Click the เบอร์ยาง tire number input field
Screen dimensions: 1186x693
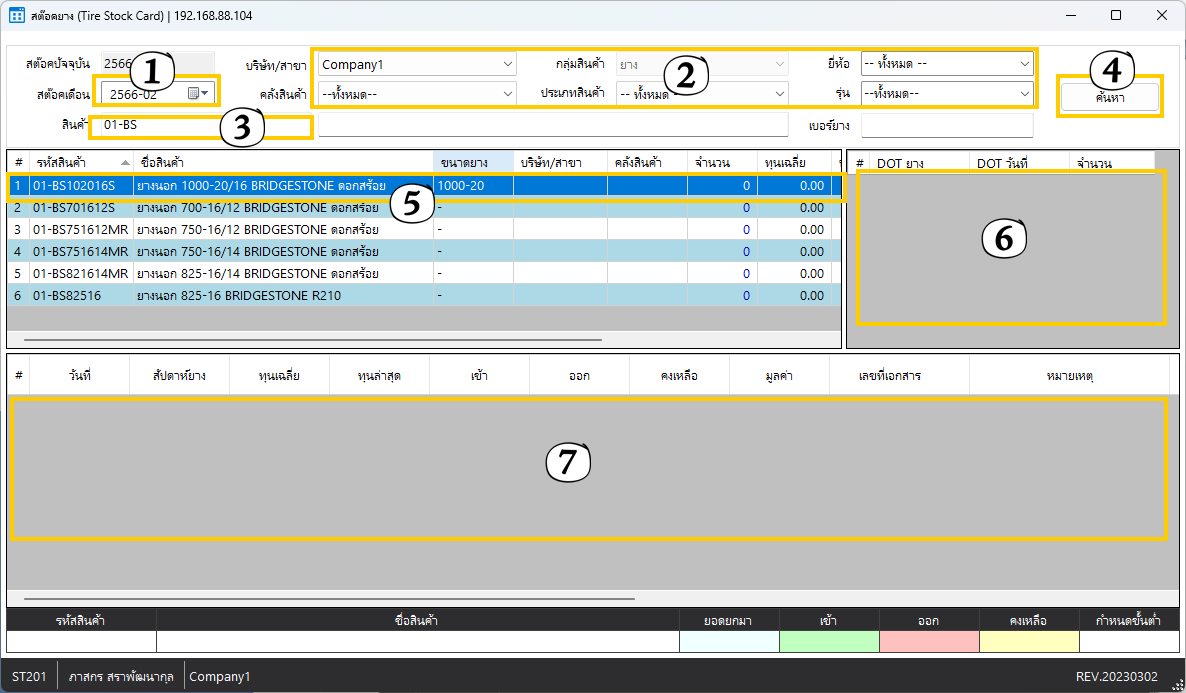pyautogui.click(x=946, y=126)
